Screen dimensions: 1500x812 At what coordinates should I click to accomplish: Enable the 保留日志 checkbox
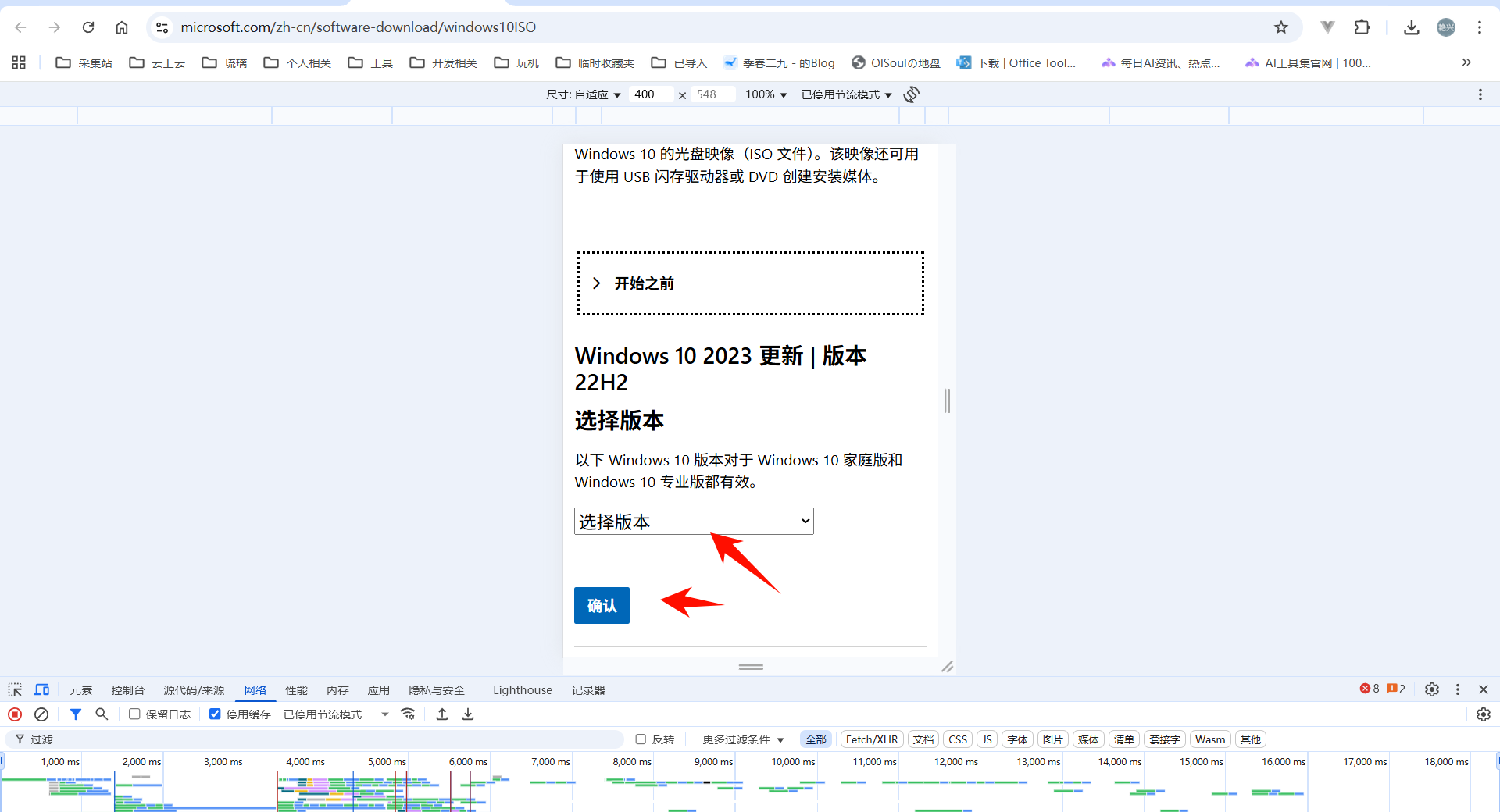[x=134, y=714]
